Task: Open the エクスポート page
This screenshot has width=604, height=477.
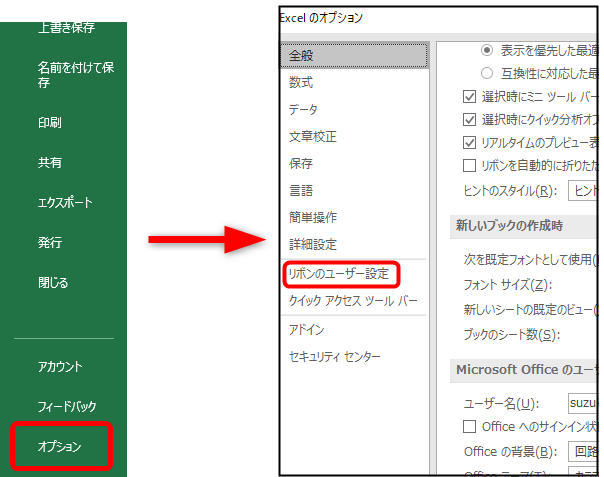Action: [65, 203]
